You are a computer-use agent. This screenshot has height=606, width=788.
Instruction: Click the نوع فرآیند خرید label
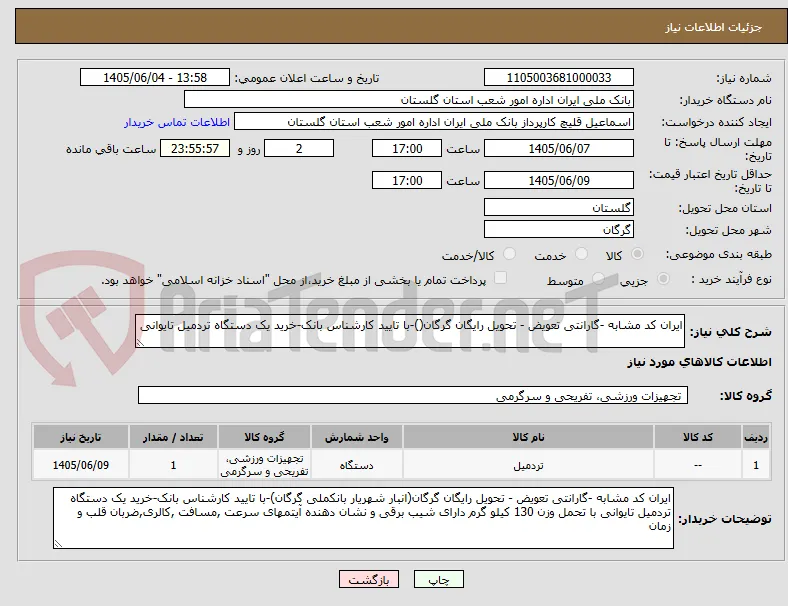coord(731,279)
